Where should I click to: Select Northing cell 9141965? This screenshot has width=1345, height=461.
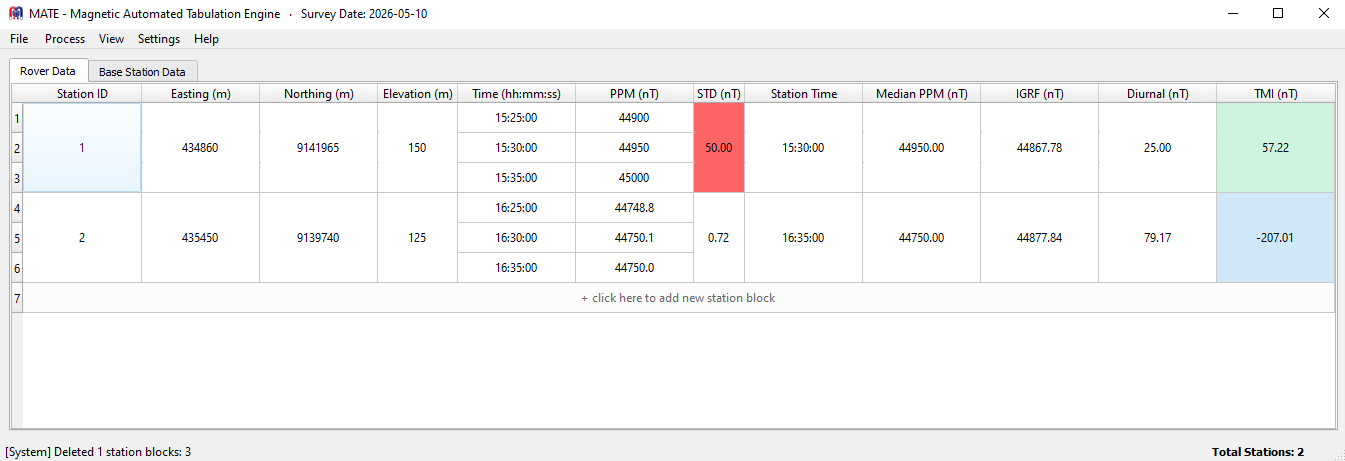(318, 148)
